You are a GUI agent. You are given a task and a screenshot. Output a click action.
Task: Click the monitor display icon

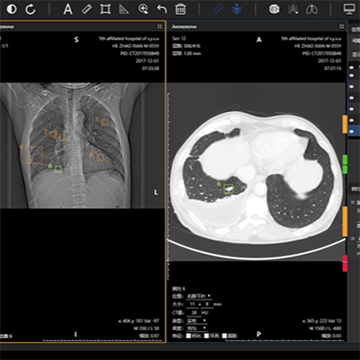pos(349,9)
